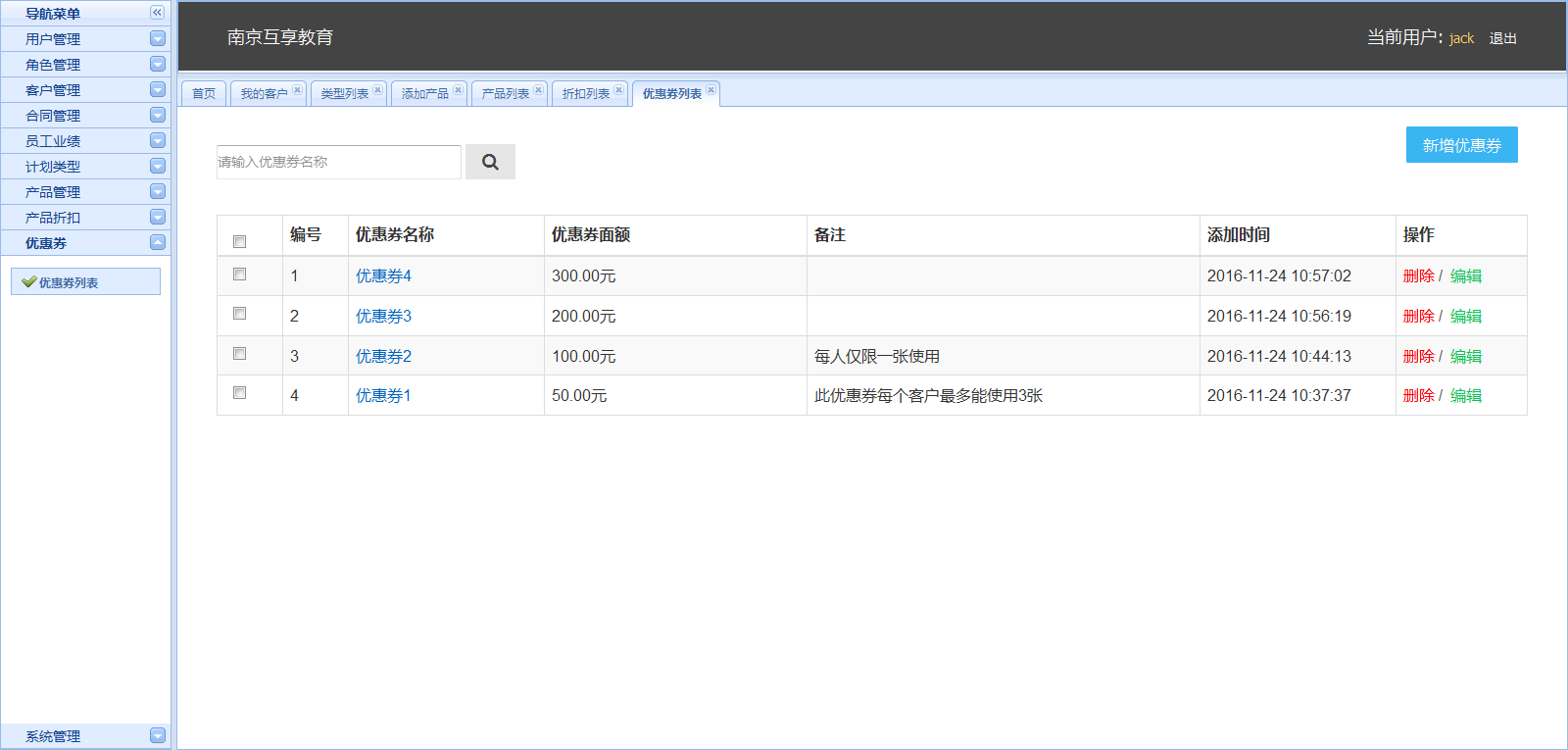Expand the 用户管理 menu section
The width and height of the screenshot is (1568, 750).
click(158, 38)
